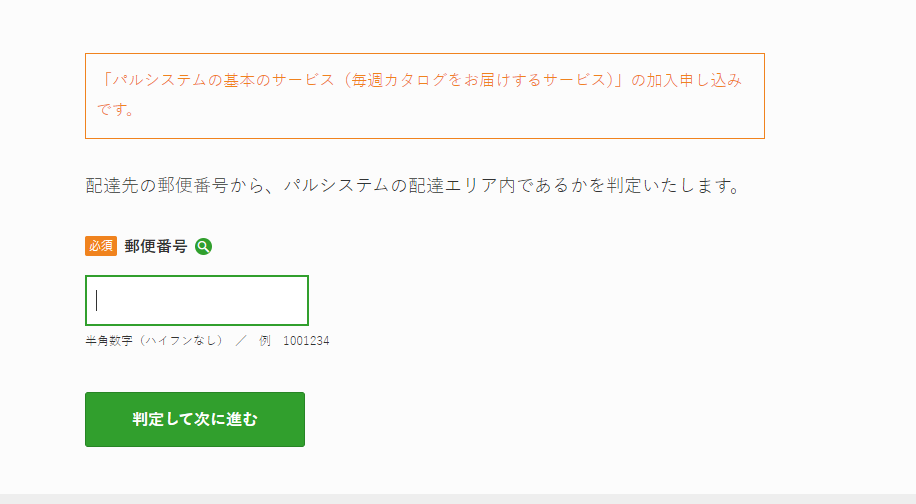The height and width of the screenshot is (504, 916).
Task: Click the 例 label before the example
Action: [x=265, y=340]
